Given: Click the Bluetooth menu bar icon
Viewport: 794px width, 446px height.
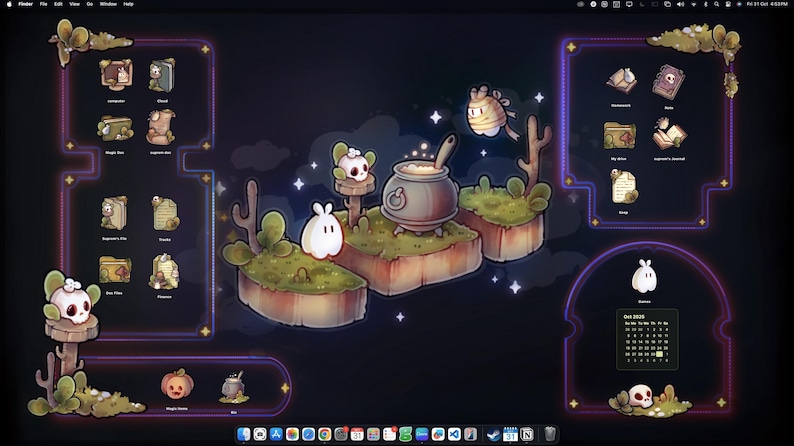Looking at the screenshot, I should coord(705,4).
